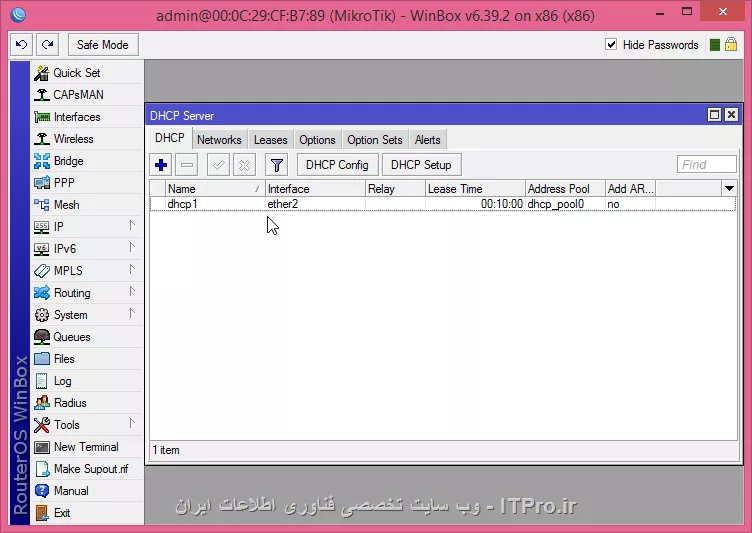Click the filter funnel icon

coord(277,165)
